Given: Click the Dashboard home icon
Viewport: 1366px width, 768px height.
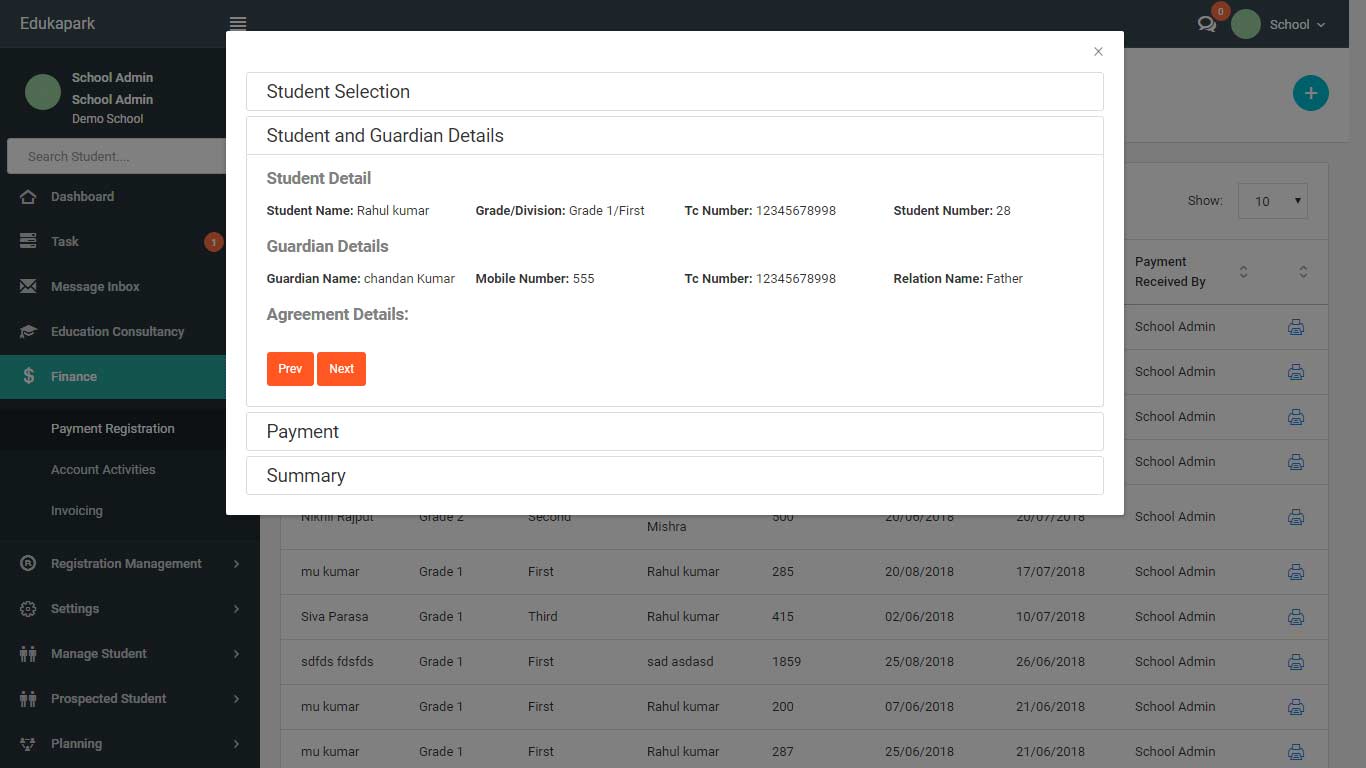Looking at the screenshot, I should coord(28,196).
